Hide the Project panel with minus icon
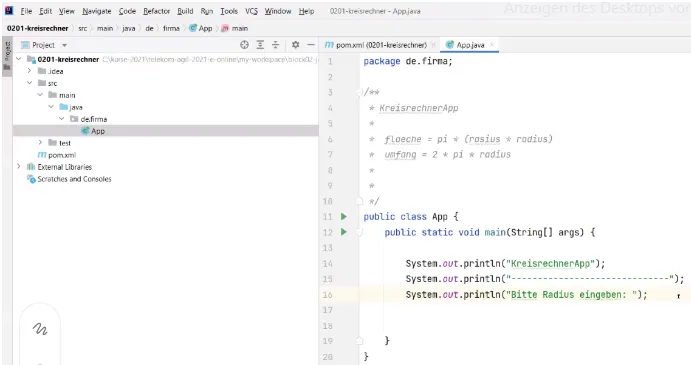 (311, 45)
